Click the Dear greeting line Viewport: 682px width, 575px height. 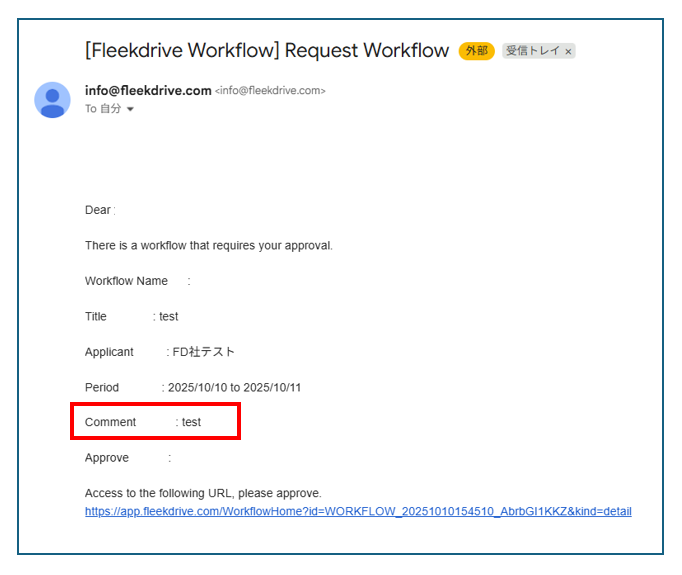tap(99, 210)
